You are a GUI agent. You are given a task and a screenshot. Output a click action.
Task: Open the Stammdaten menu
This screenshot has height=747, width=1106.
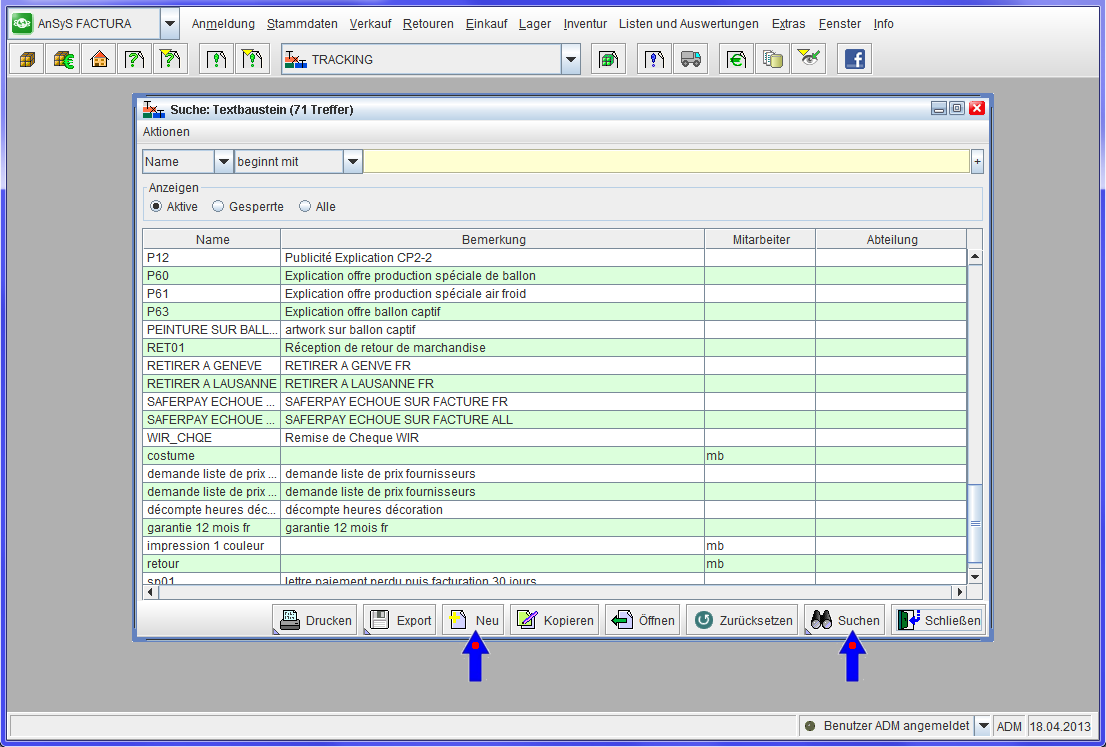tap(302, 24)
